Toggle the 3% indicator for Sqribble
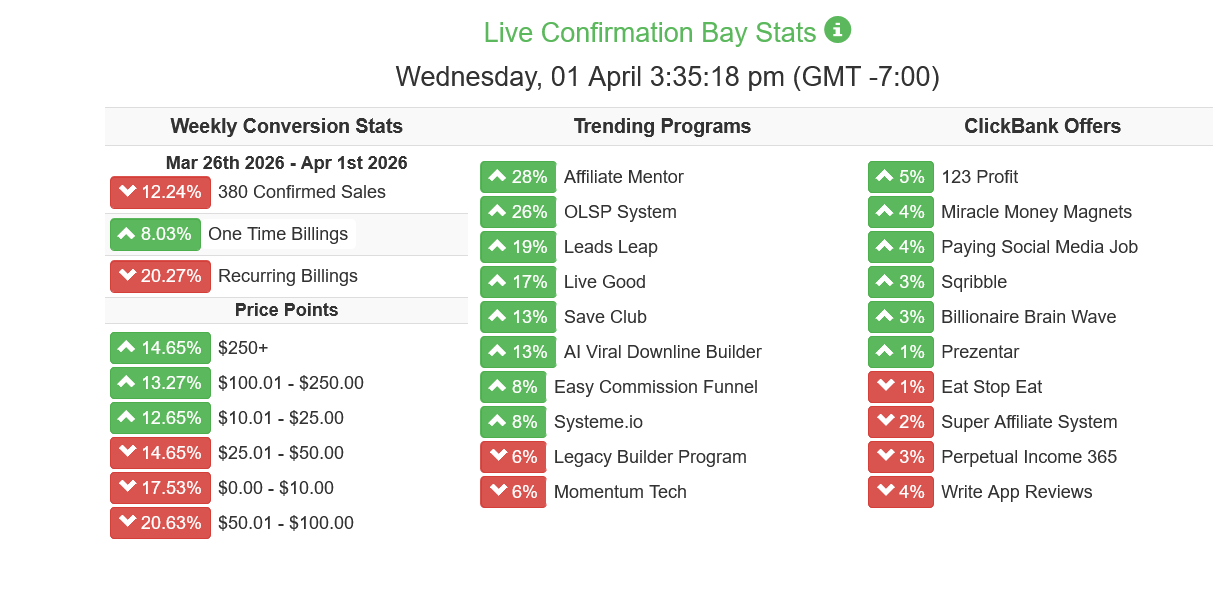This screenshot has width=1213, height=612. [900, 282]
